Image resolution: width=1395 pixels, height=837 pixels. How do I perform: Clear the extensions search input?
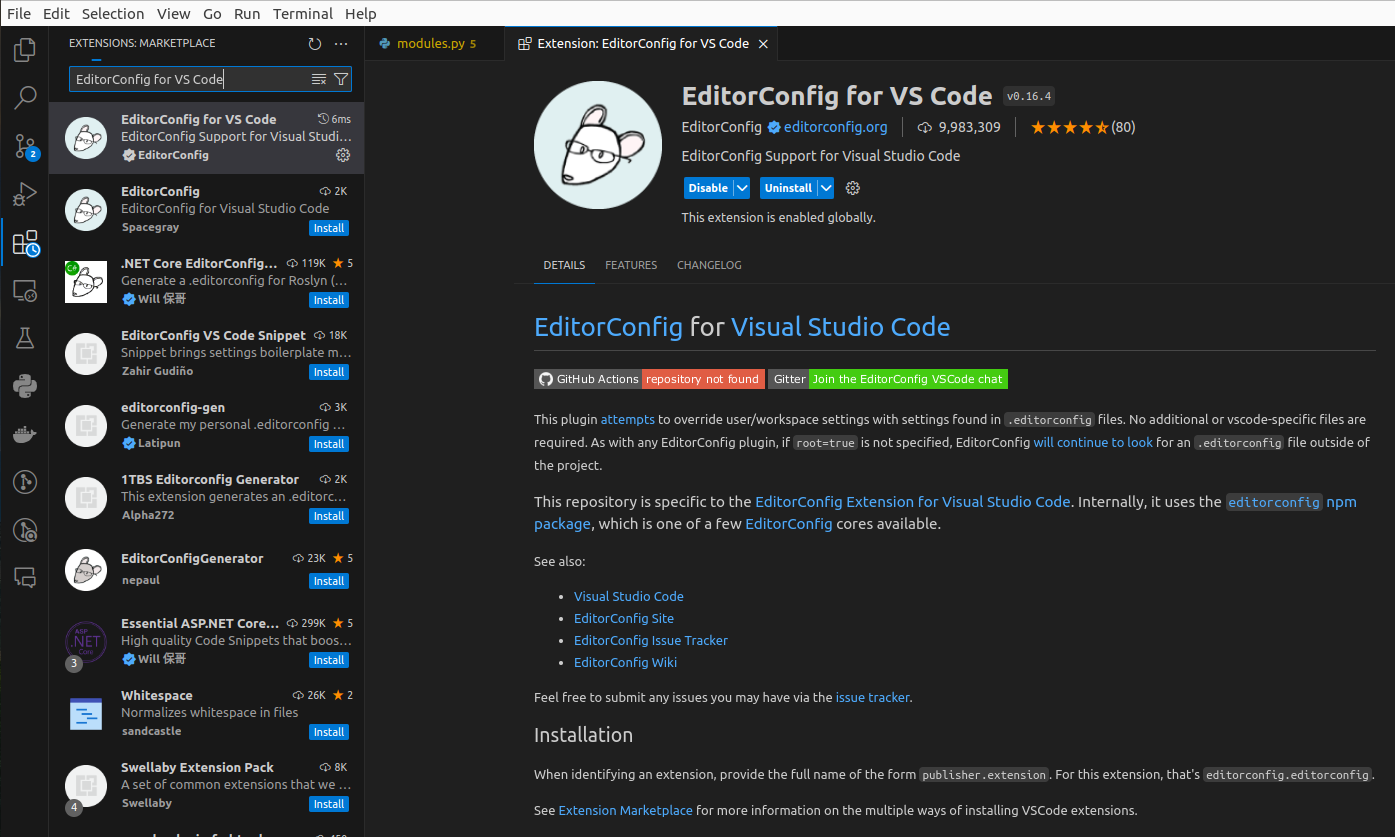point(318,77)
